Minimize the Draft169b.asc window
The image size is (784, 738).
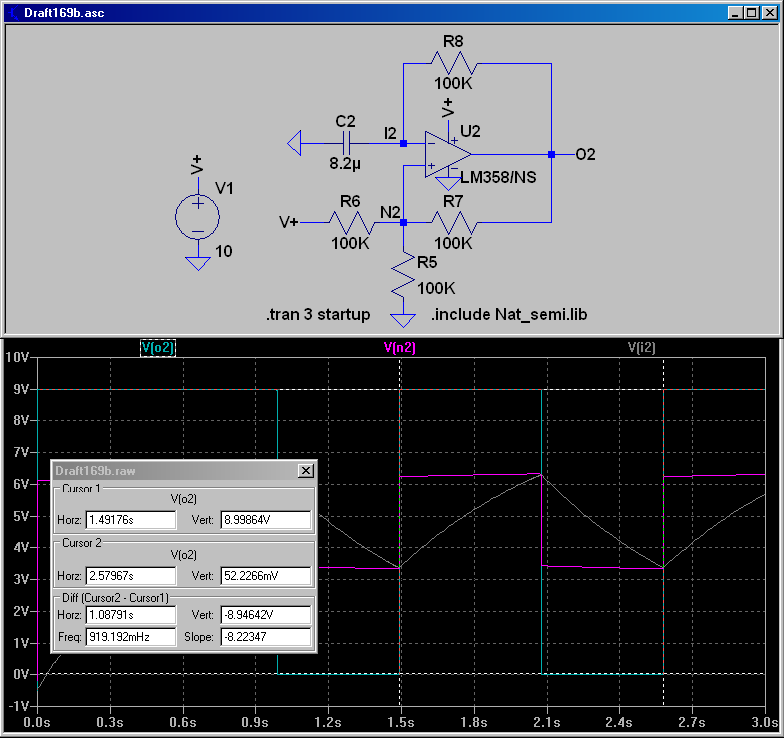click(x=735, y=12)
